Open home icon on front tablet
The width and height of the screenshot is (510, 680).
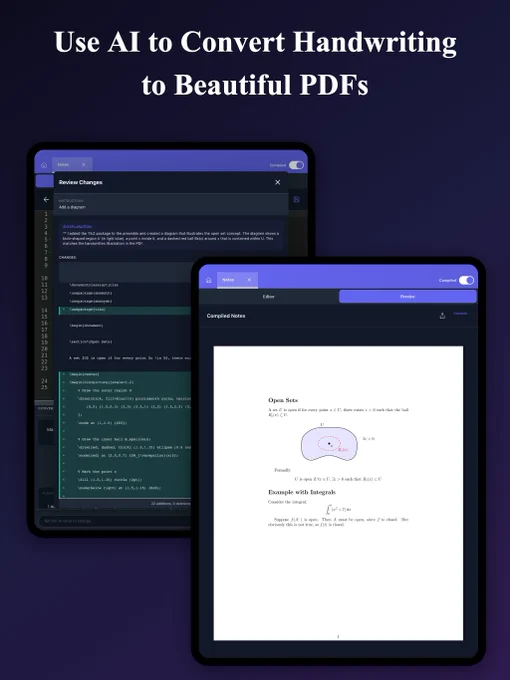tap(209, 280)
